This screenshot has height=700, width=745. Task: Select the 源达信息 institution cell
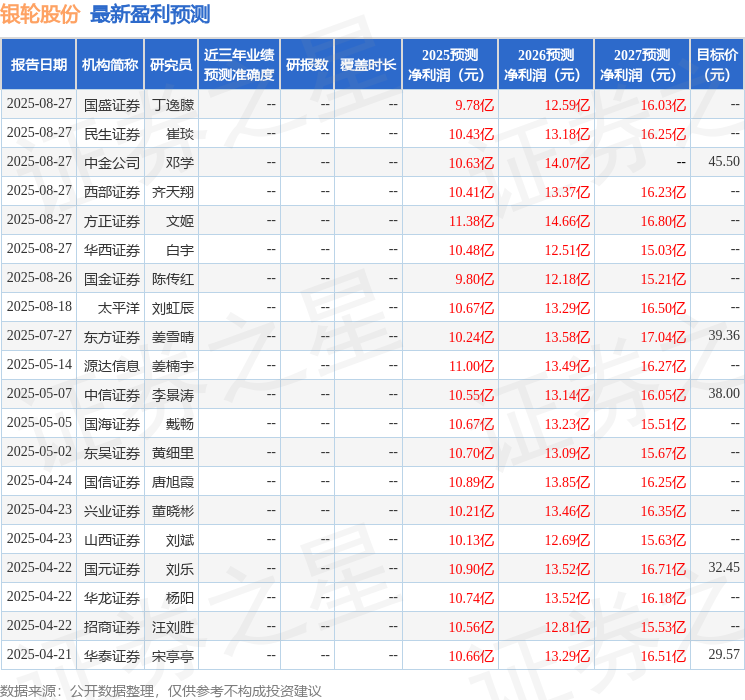tap(112, 366)
